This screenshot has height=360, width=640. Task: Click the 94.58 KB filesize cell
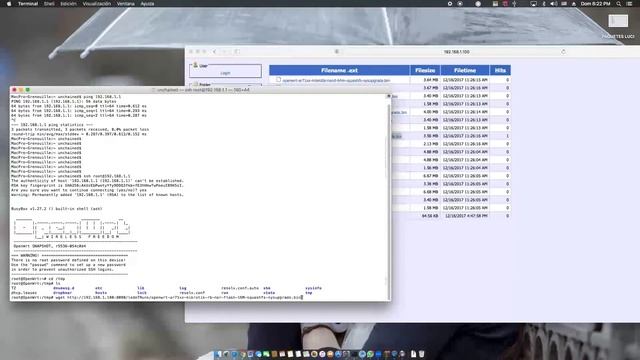[430, 216]
